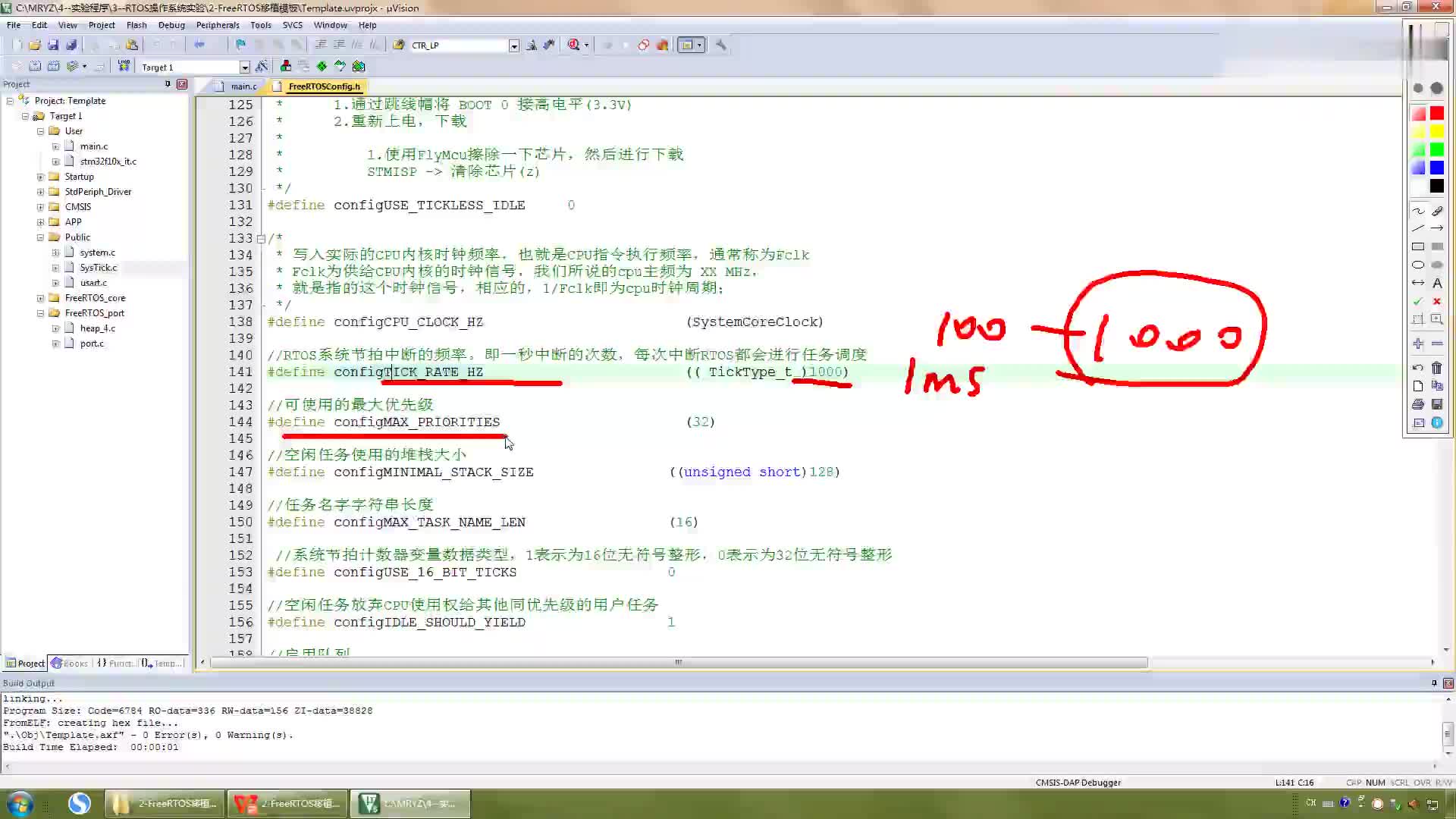
Task: Open the debug icon dropdown arrow
Action: (x=586, y=45)
